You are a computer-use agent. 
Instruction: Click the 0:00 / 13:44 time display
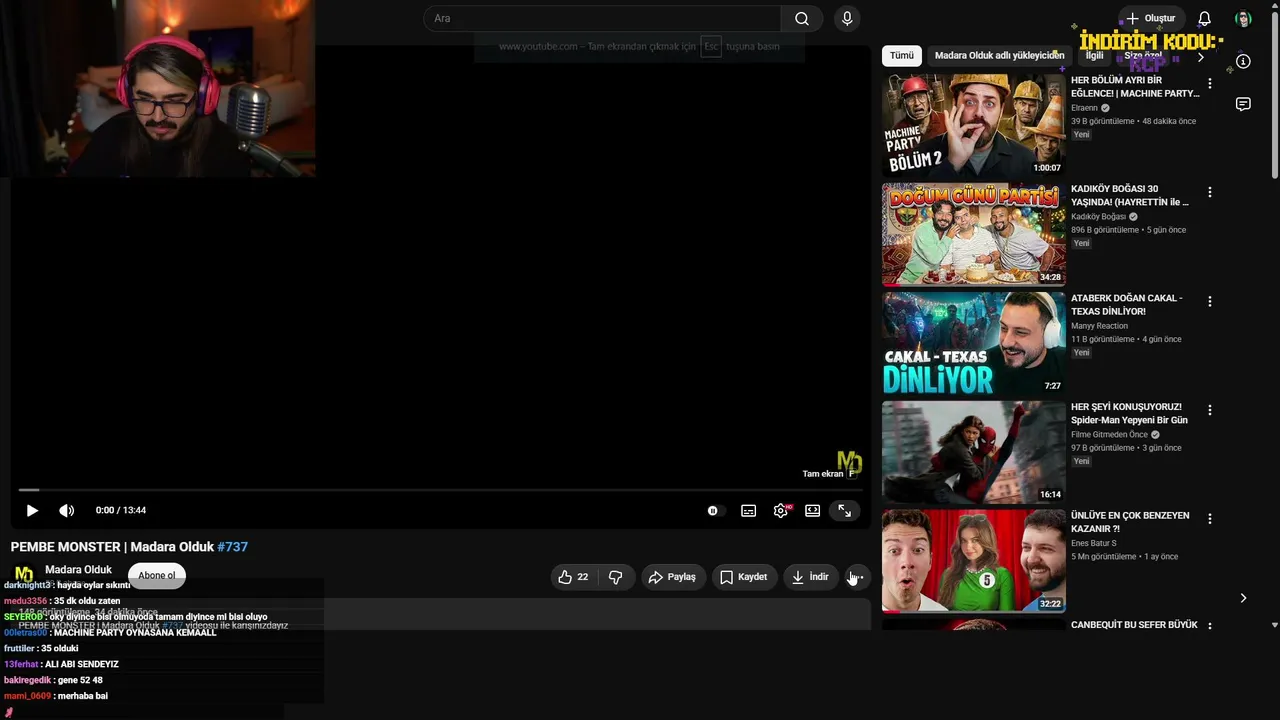(x=121, y=510)
